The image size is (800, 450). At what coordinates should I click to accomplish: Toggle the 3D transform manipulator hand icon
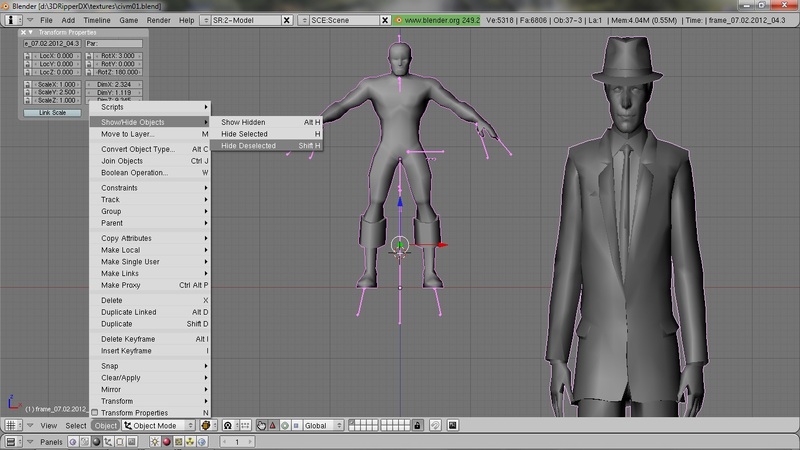261,426
